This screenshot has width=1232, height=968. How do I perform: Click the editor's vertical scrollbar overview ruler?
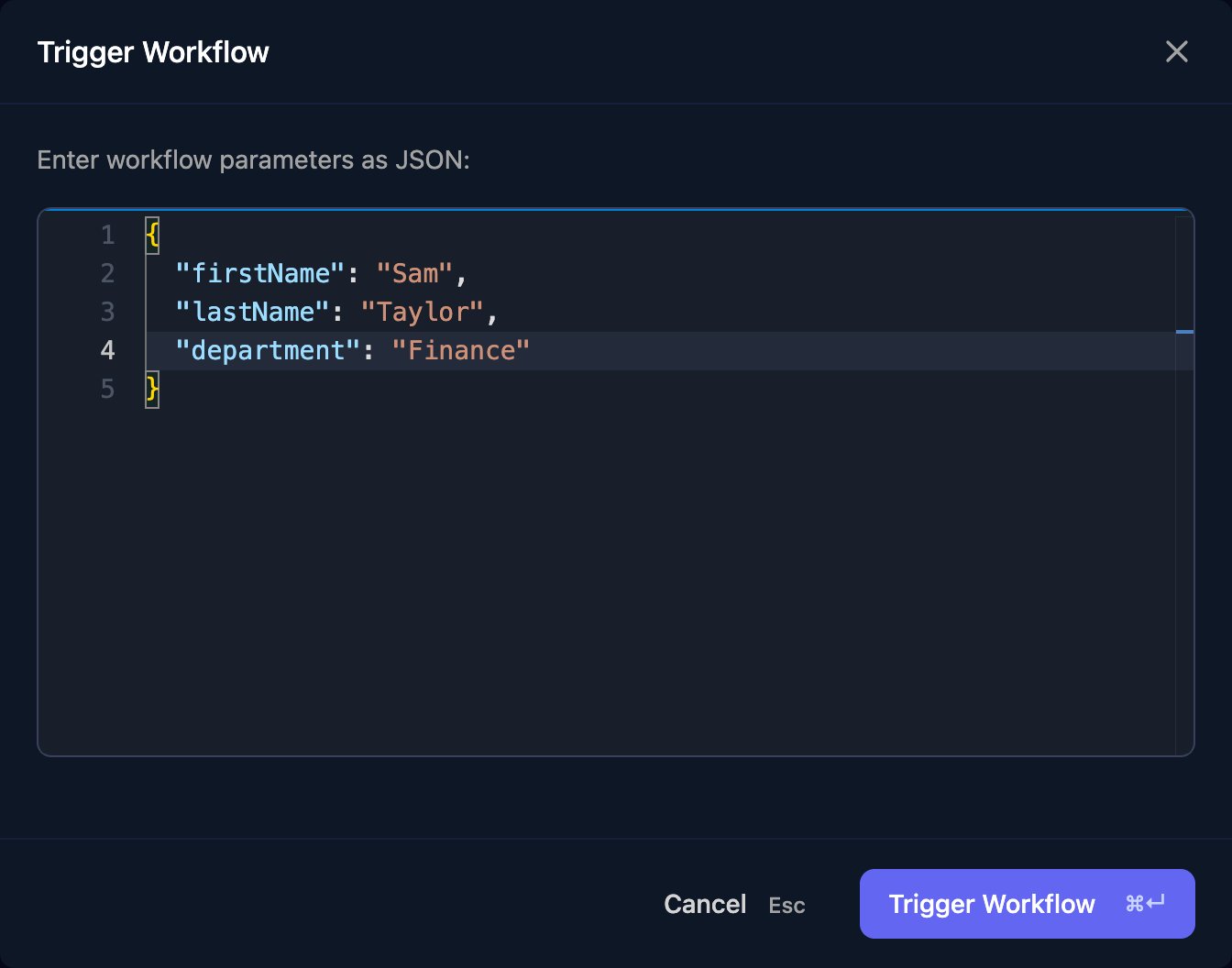1184,486
